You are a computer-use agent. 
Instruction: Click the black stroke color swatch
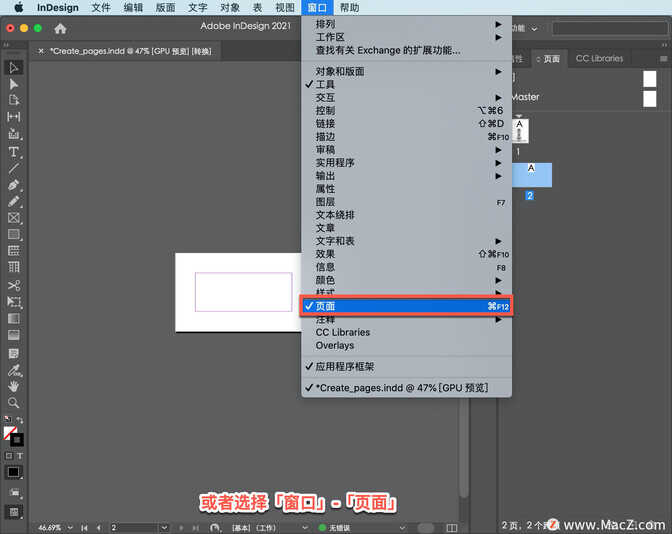click(17, 440)
